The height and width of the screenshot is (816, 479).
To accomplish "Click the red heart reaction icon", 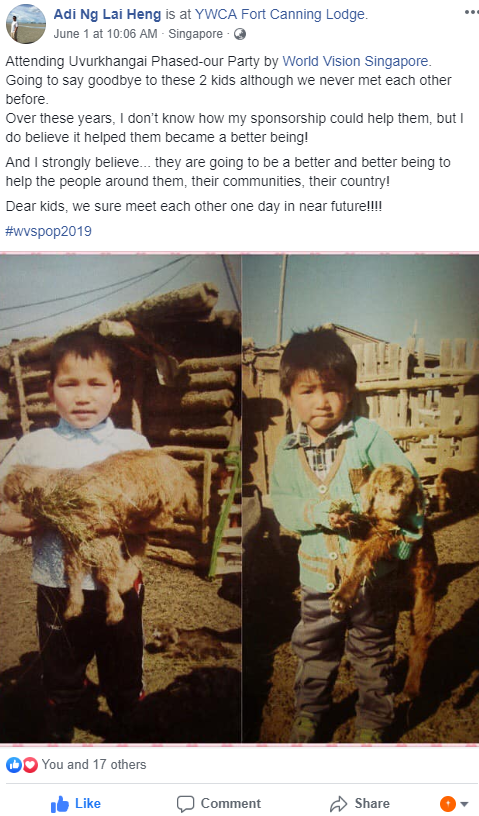I will point(30,764).
